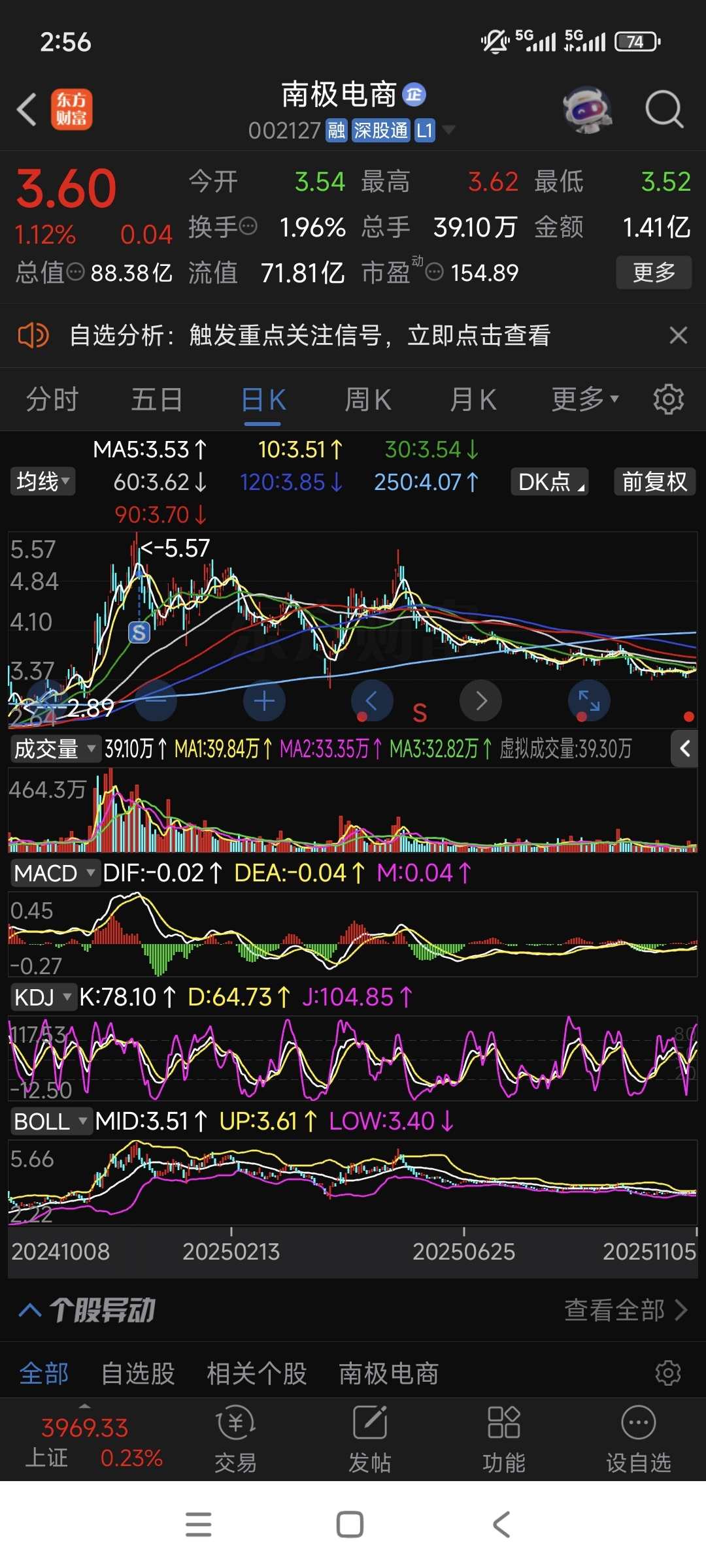
Task: Tap the J:104.85 KDJ value
Action: click(x=357, y=997)
